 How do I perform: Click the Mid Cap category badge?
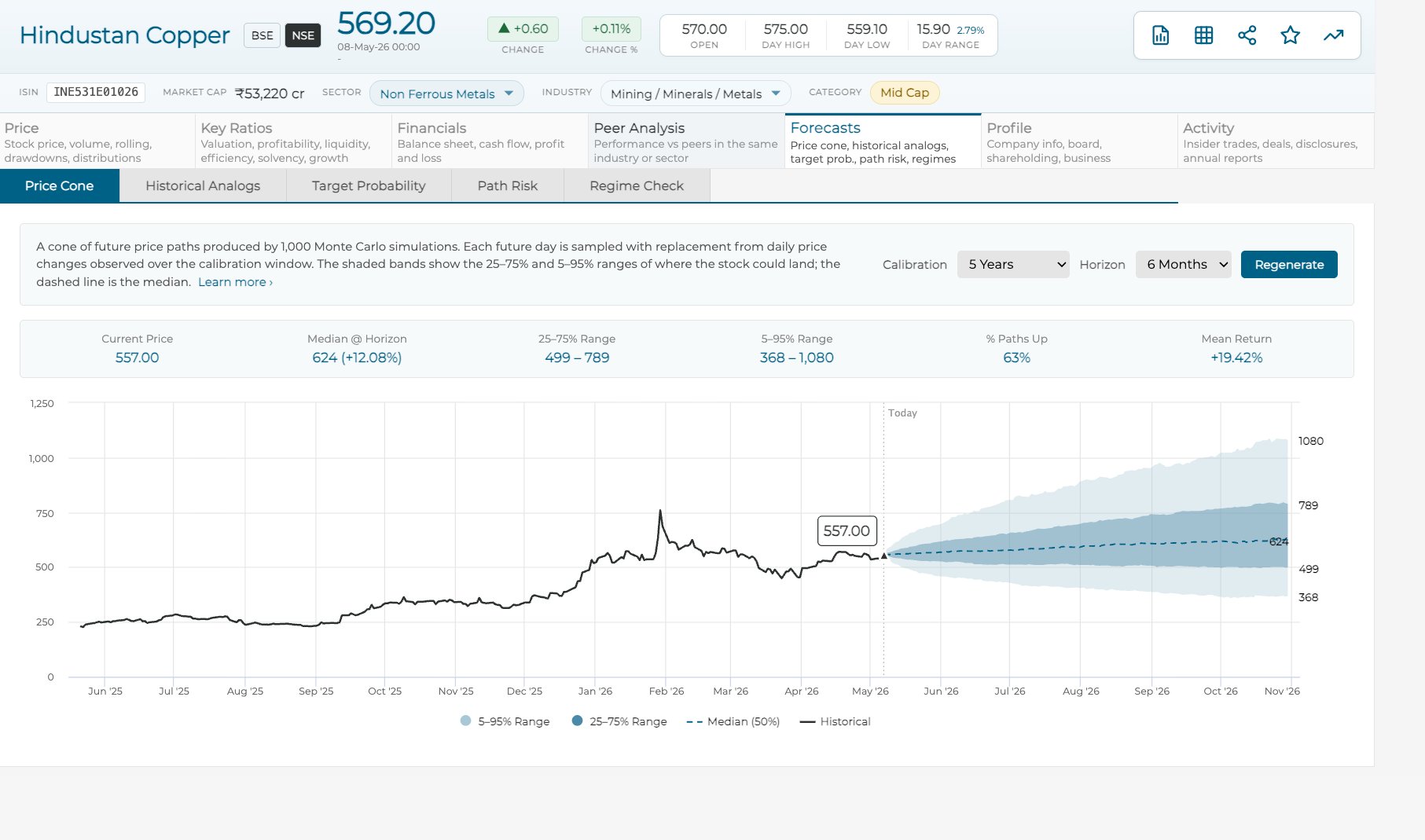click(905, 93)
